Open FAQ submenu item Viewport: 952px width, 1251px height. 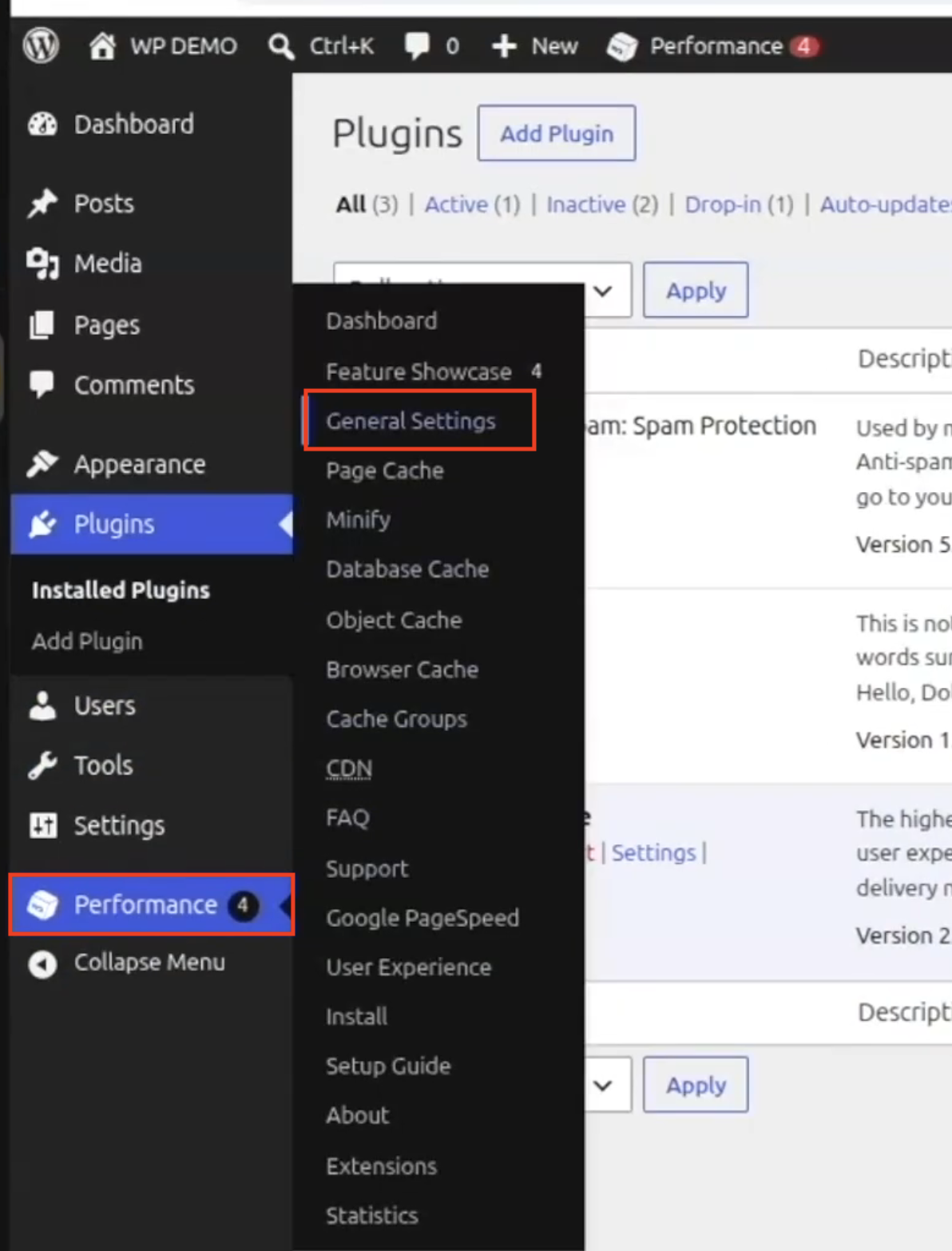(347, 818)
